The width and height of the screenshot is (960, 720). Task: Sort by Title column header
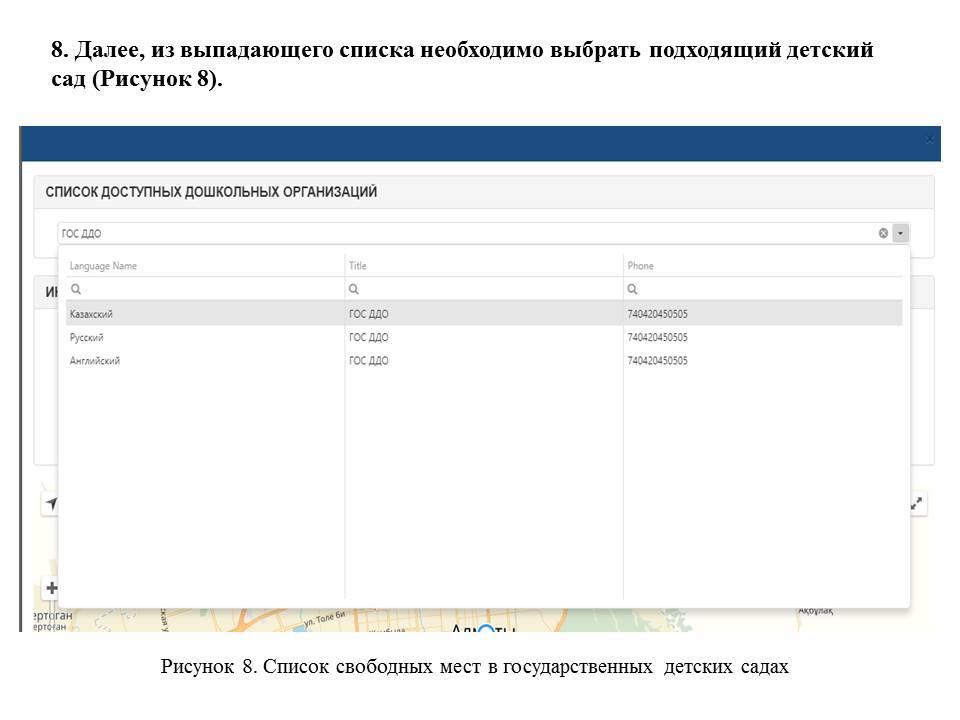click(x=358, y=266)
